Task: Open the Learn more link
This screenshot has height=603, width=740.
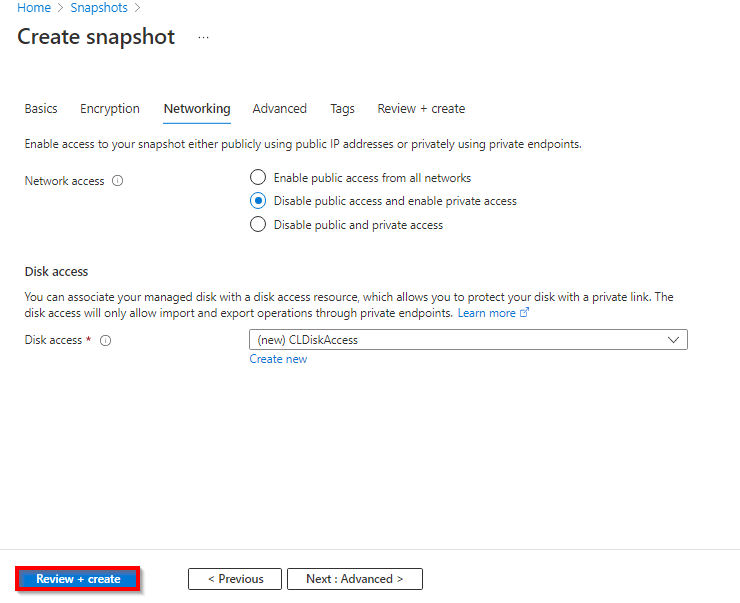Action: 493,313
